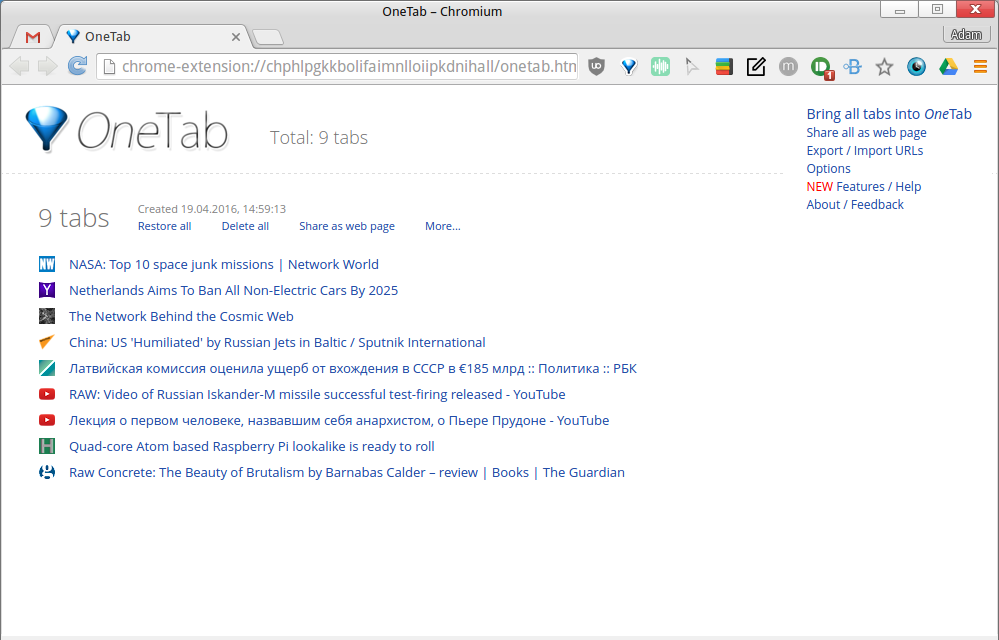Click the YouTube favicon beside RAW Iskander video
Screen dimensions: 999x640
(47, 394)
